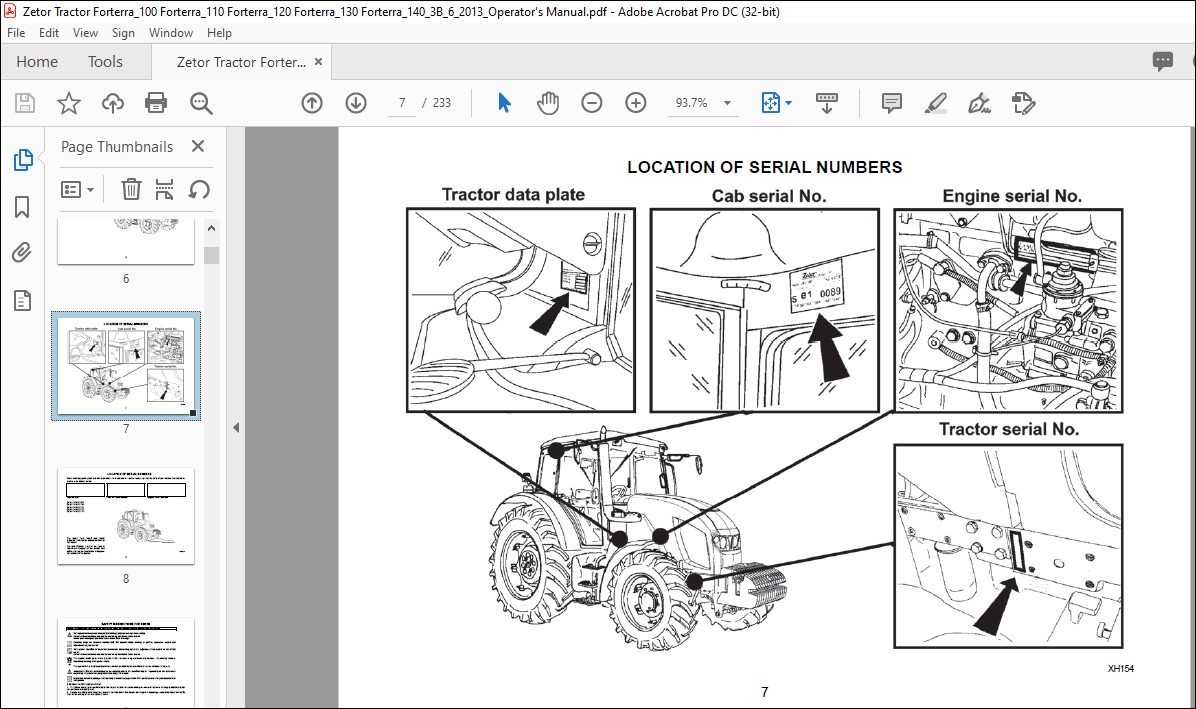Open the Edit menu
Screen dimensions: 1196x709
(49, 33)
